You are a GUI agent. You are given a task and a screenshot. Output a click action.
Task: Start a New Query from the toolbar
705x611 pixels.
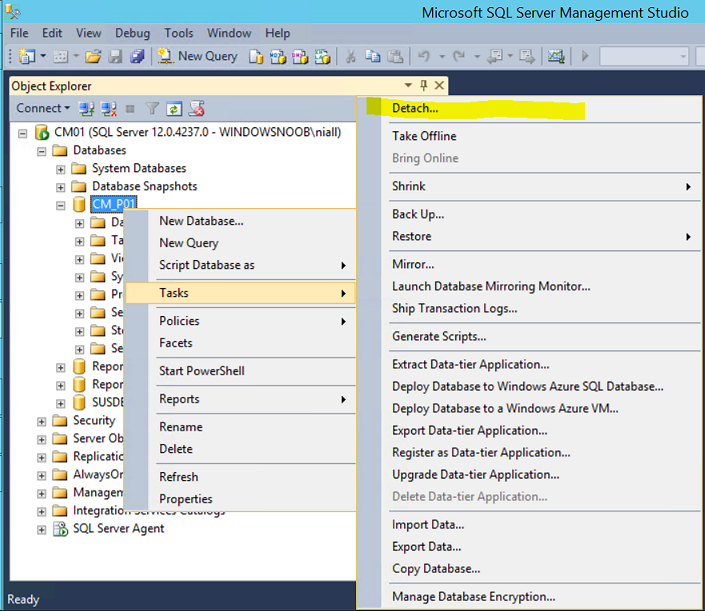pos(197,56)
